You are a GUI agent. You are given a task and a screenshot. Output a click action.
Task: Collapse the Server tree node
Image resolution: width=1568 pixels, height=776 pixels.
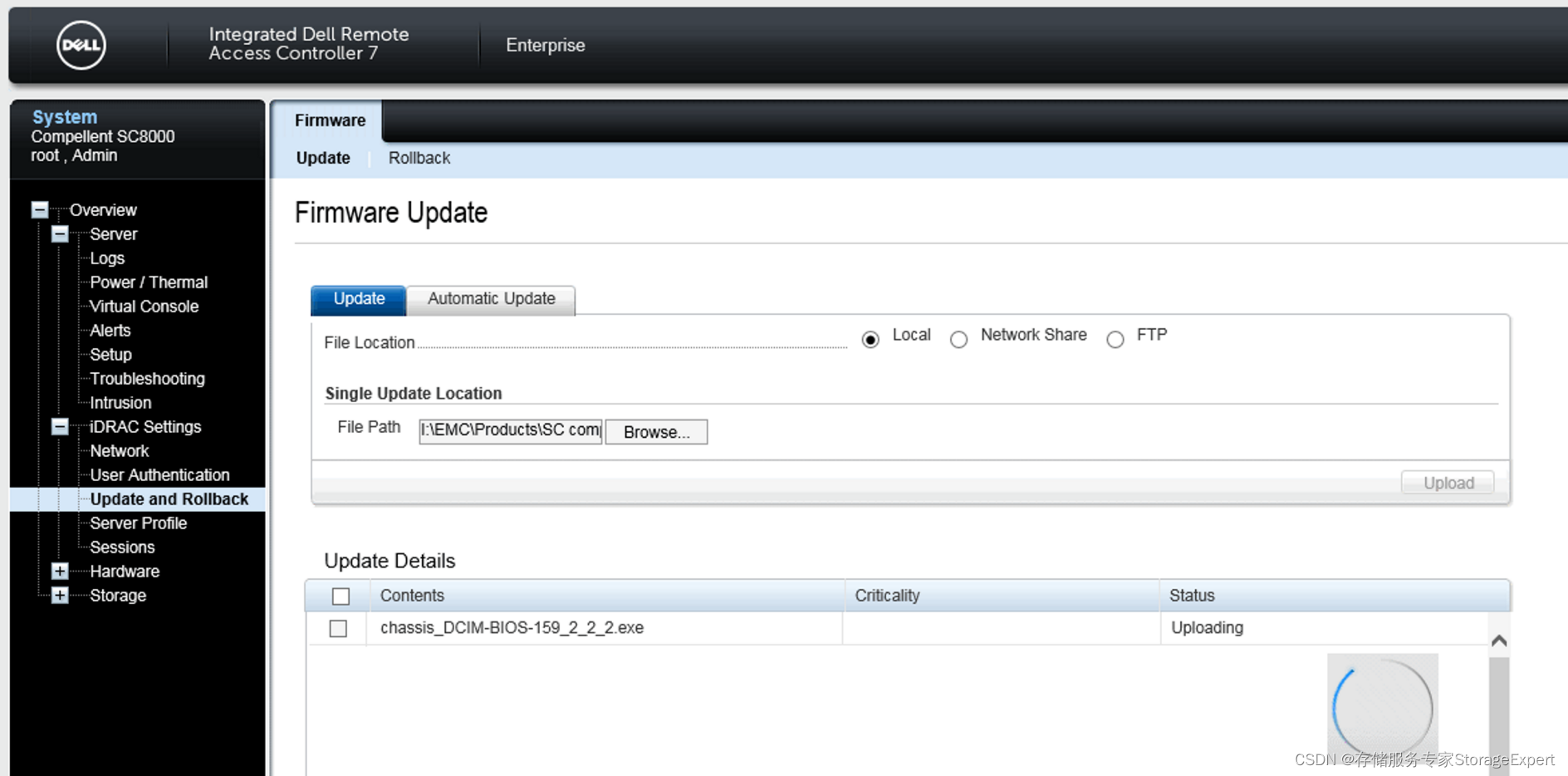(60, 233)
